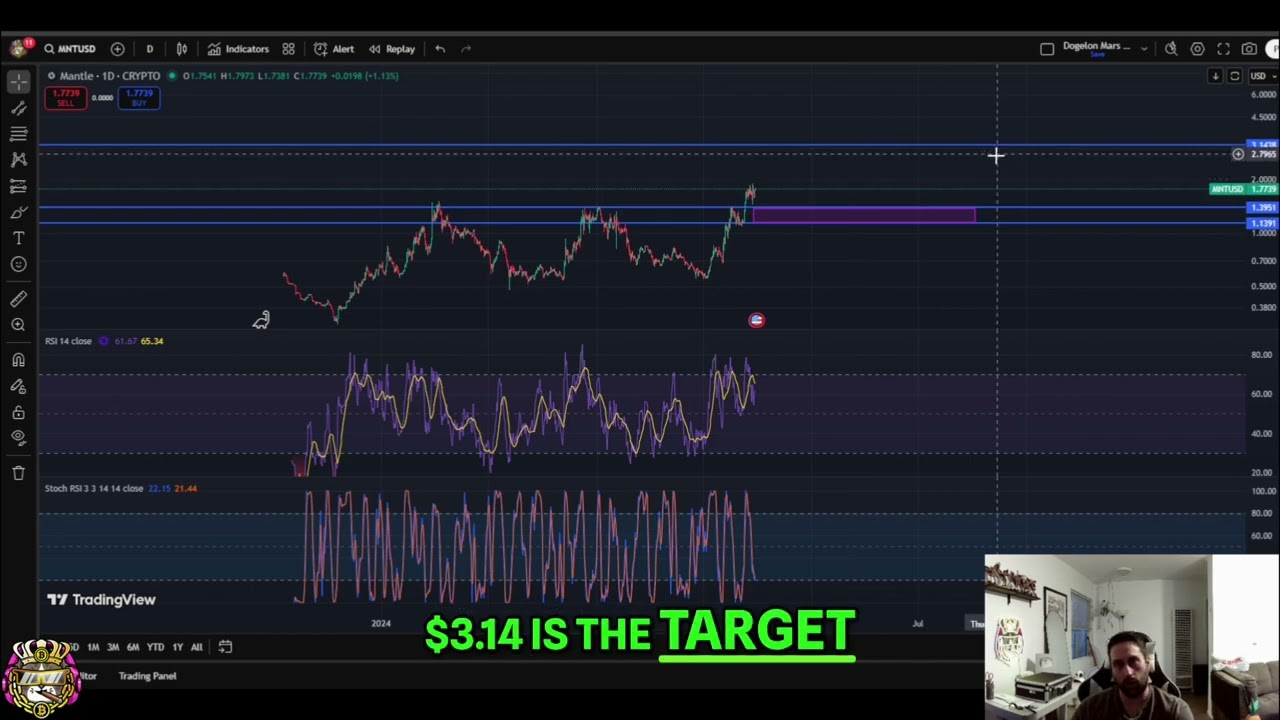Open the emoji icons tool

(x=18, y=264)
